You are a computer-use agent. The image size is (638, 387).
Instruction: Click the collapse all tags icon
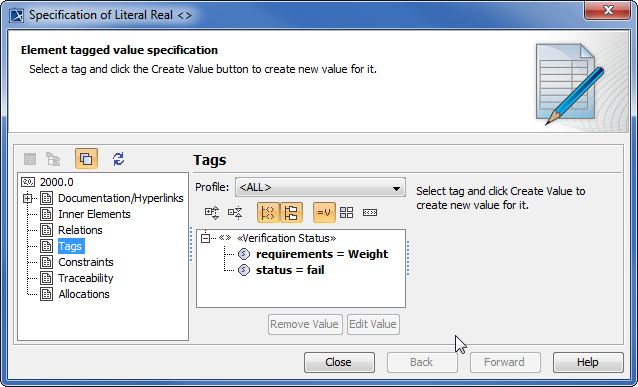pyautogui.click(x=235, y=212)
